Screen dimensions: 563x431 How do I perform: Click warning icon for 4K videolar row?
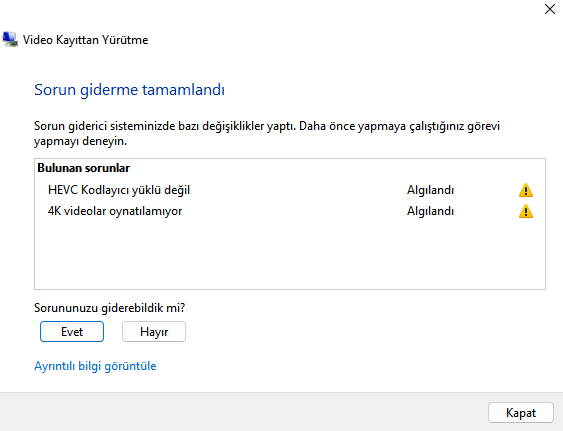click(526, 211)
